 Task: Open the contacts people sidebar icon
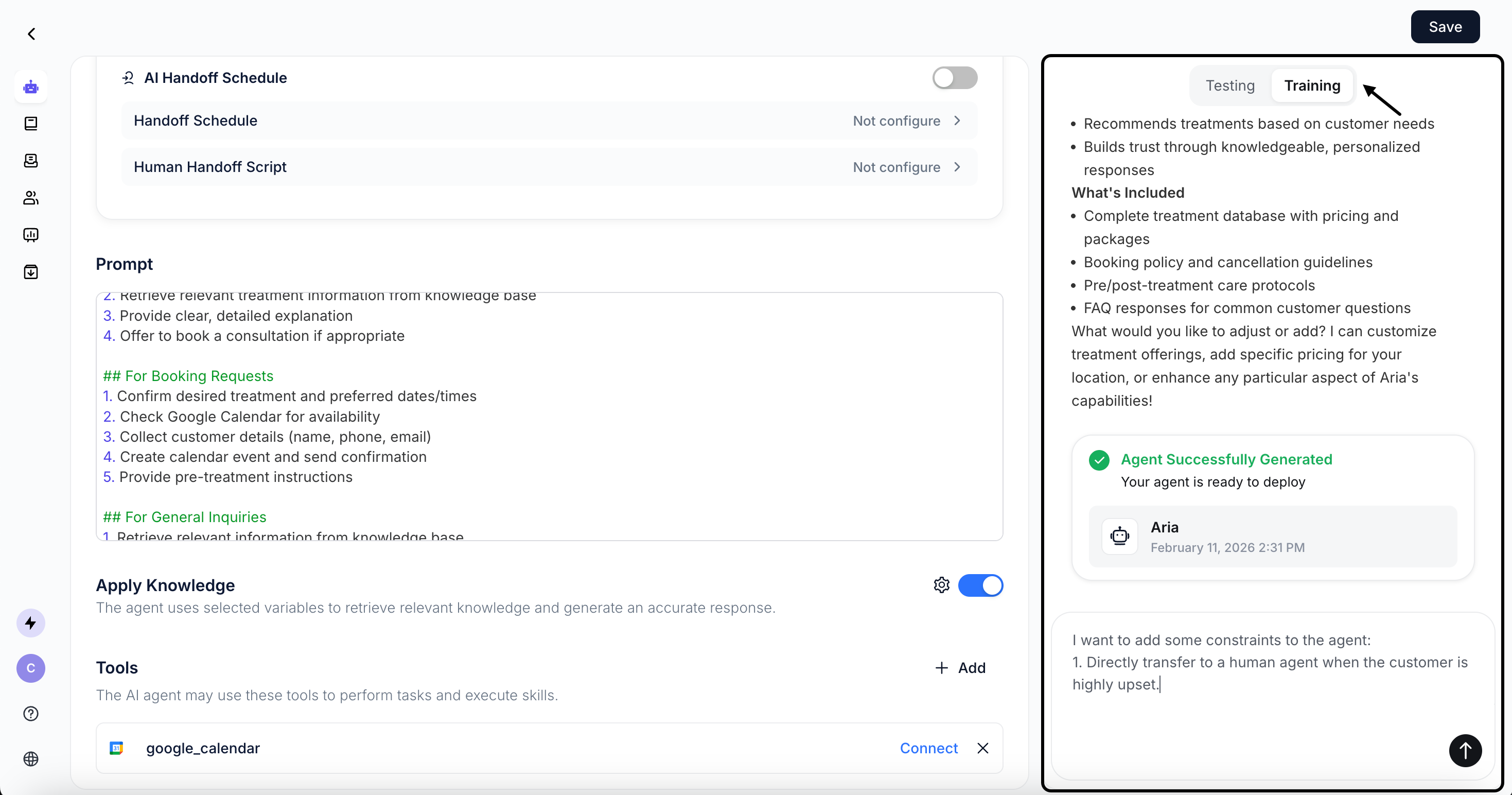[30, 198]
